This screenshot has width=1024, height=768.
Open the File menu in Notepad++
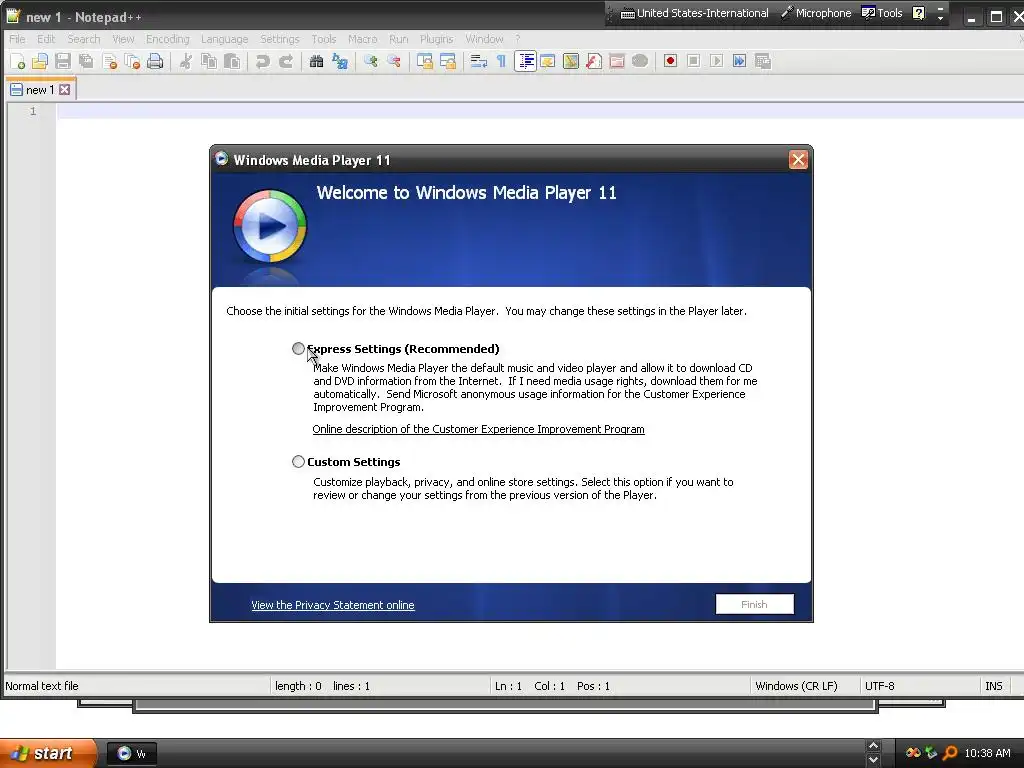pyautogui.click(x=18, y=39)
